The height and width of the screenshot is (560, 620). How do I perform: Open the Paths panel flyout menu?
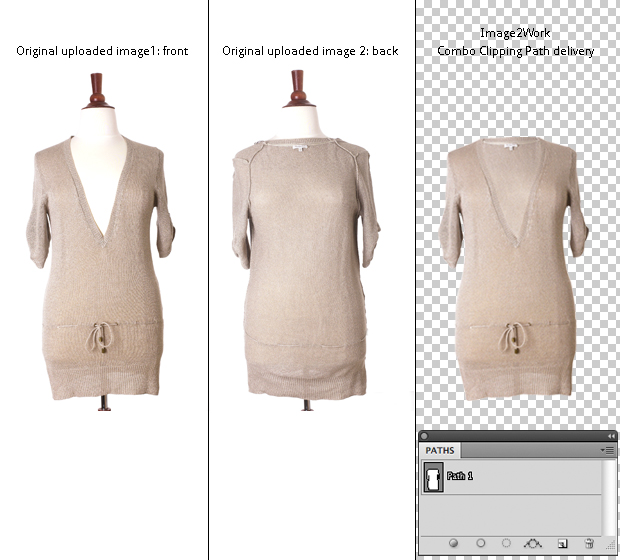607,450
